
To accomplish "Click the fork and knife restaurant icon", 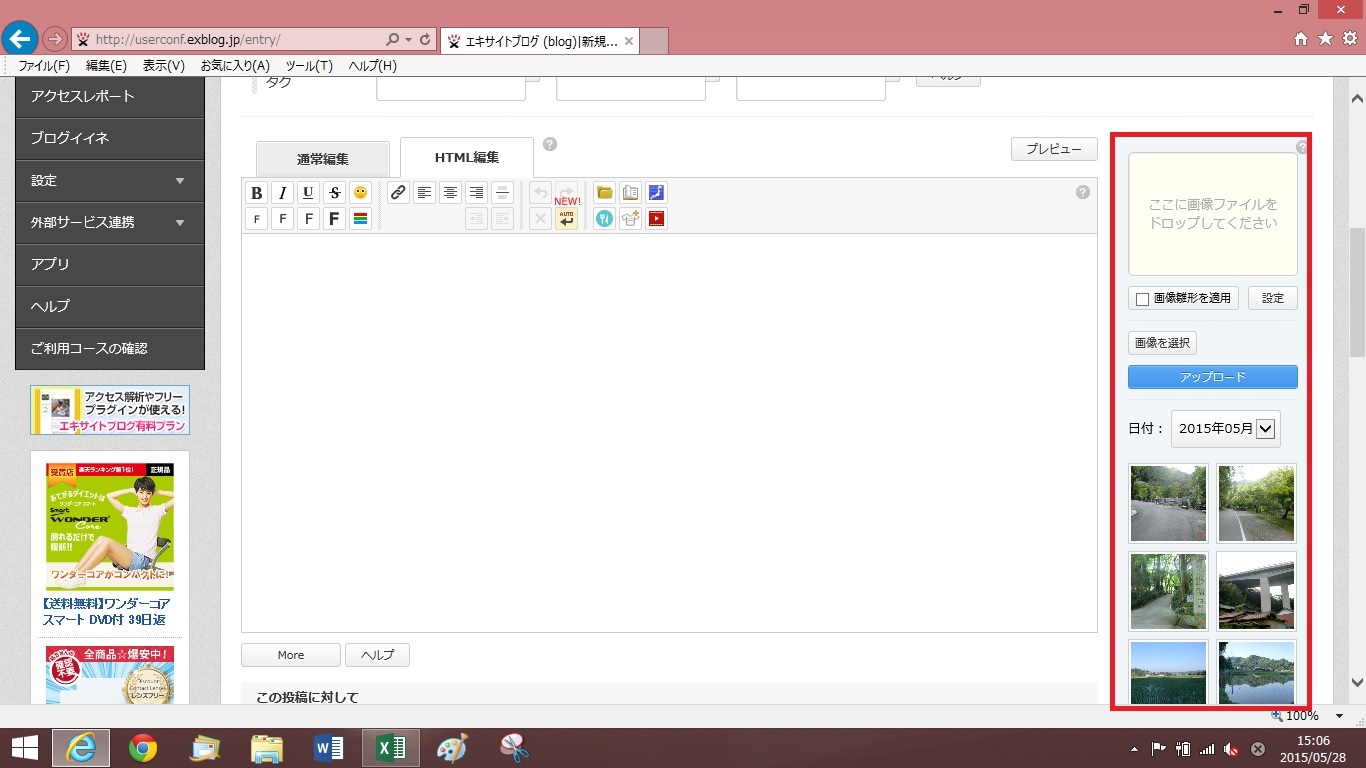I will (604, 219).
